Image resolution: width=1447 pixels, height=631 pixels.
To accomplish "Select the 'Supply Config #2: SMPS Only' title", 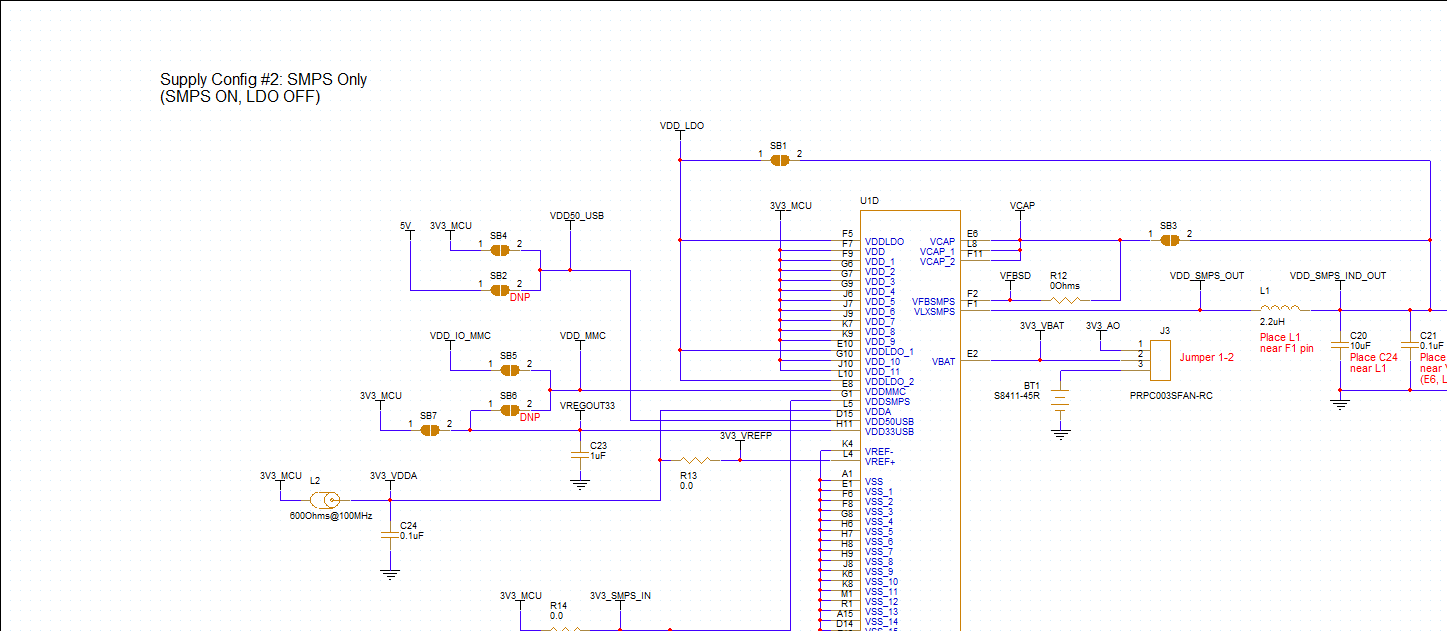I will point(263,80).
